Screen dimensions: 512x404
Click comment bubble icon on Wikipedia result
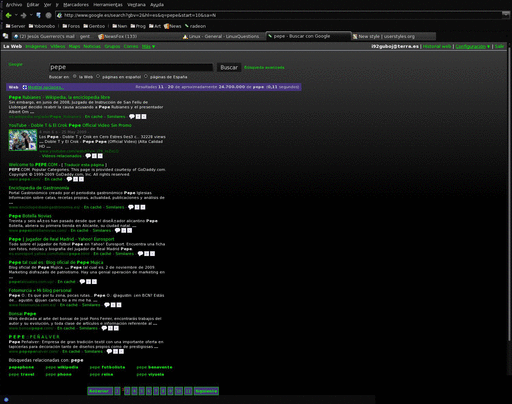point(132,116)
